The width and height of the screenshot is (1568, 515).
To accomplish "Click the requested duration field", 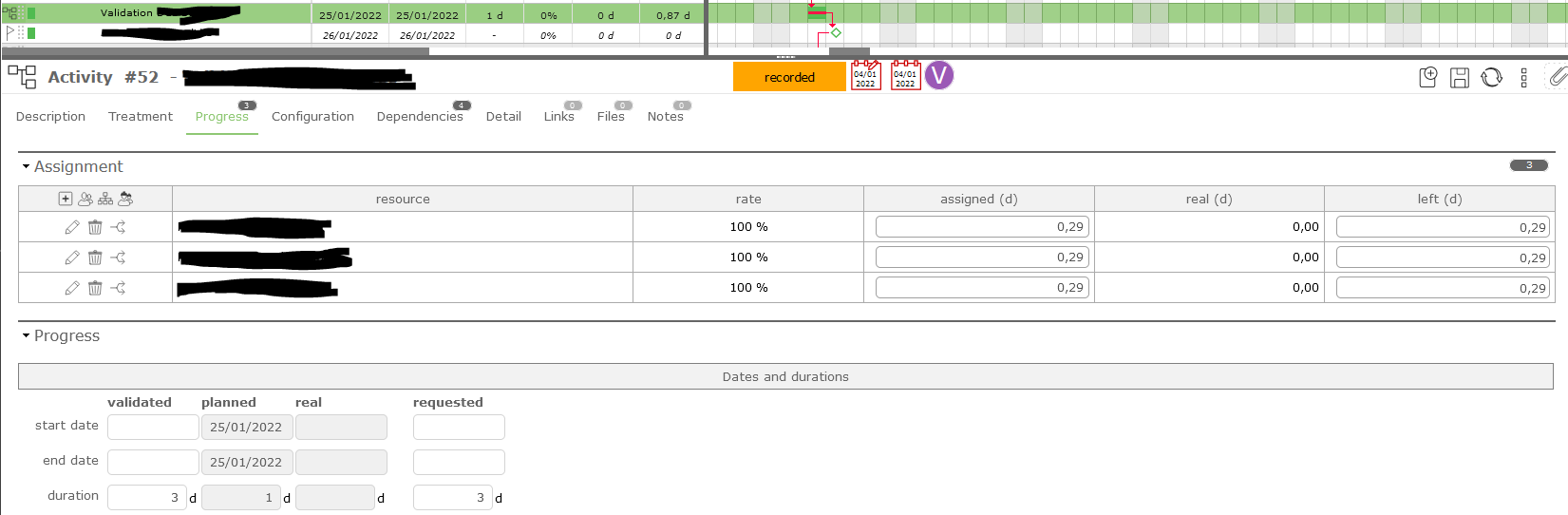I will coord(452,497).
